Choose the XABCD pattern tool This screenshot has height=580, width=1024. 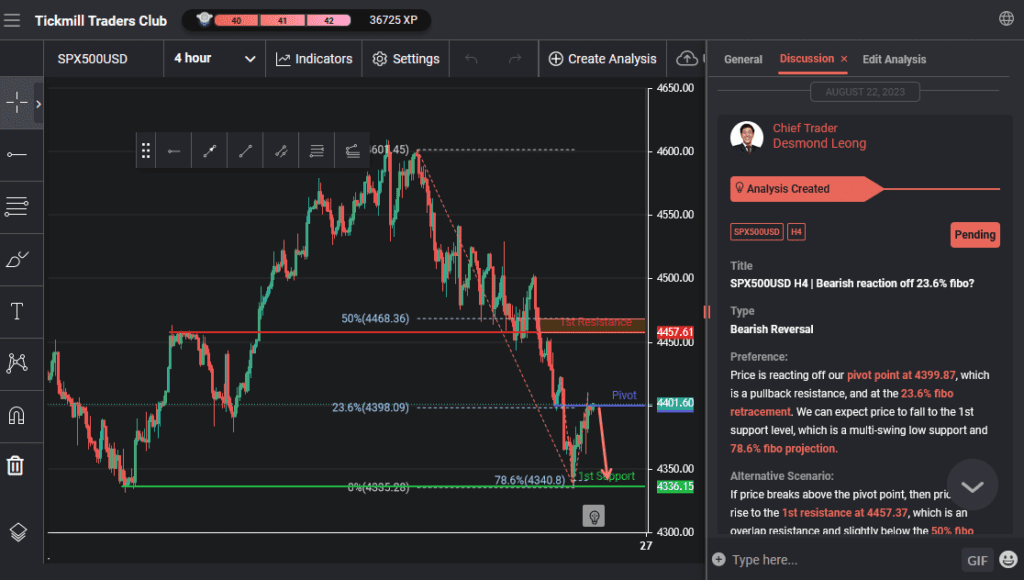click(x=16, y=363)
